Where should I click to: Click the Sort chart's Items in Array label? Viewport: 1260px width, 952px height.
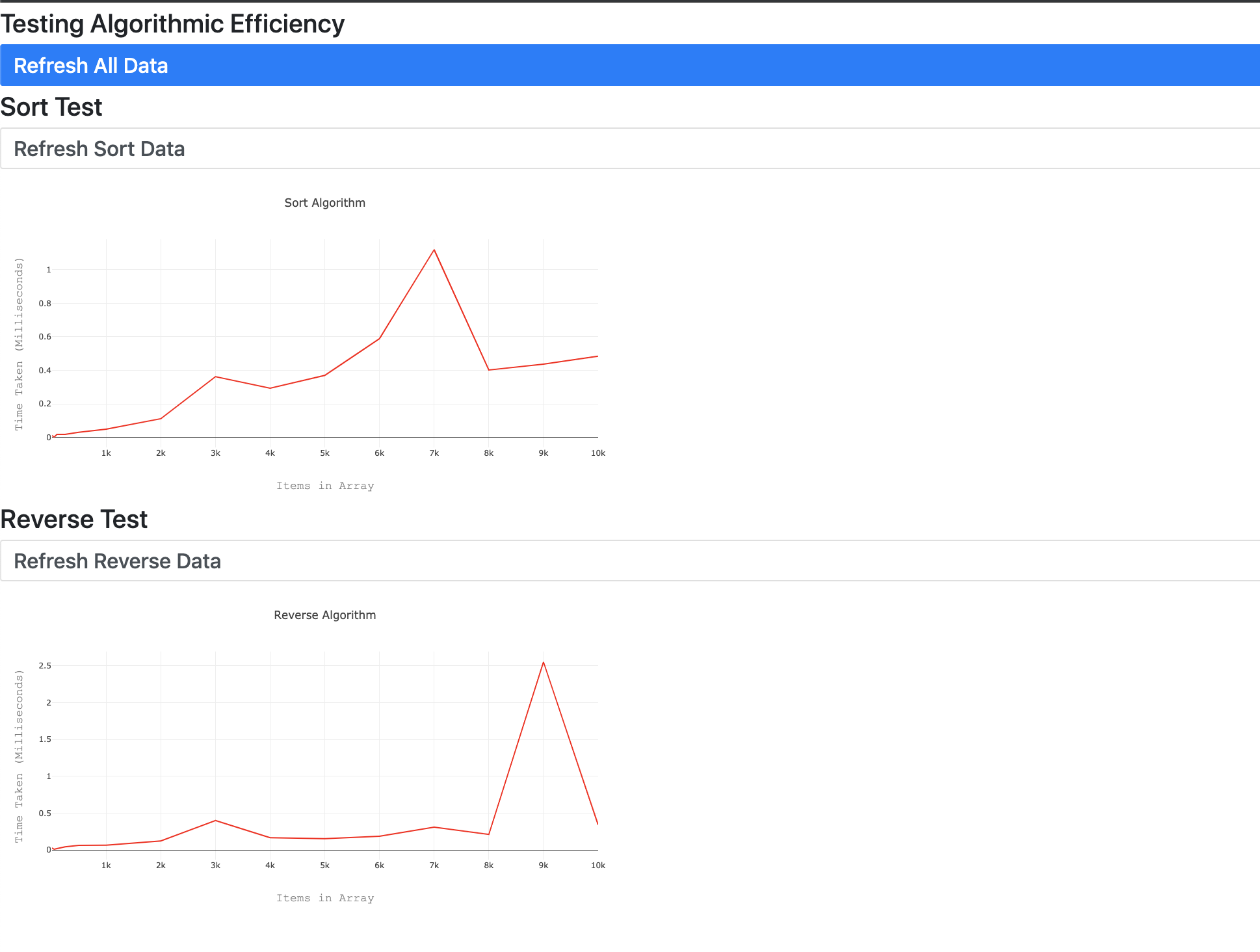pos(324,486)
